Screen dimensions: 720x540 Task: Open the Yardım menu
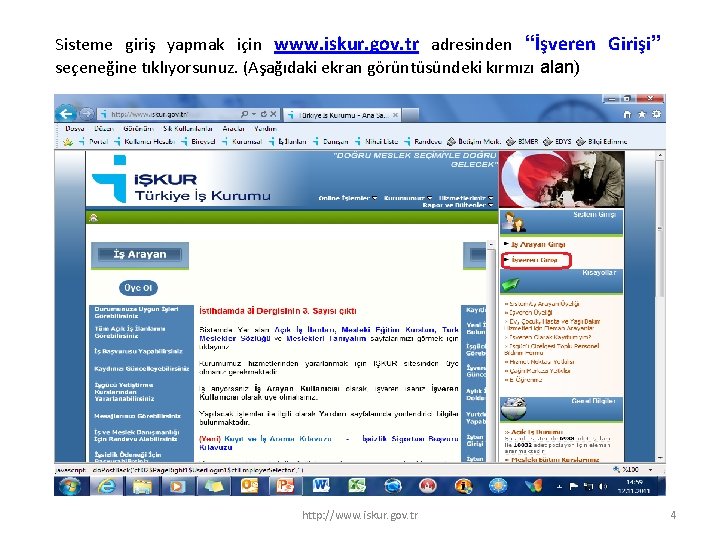[x=265, y=129]
